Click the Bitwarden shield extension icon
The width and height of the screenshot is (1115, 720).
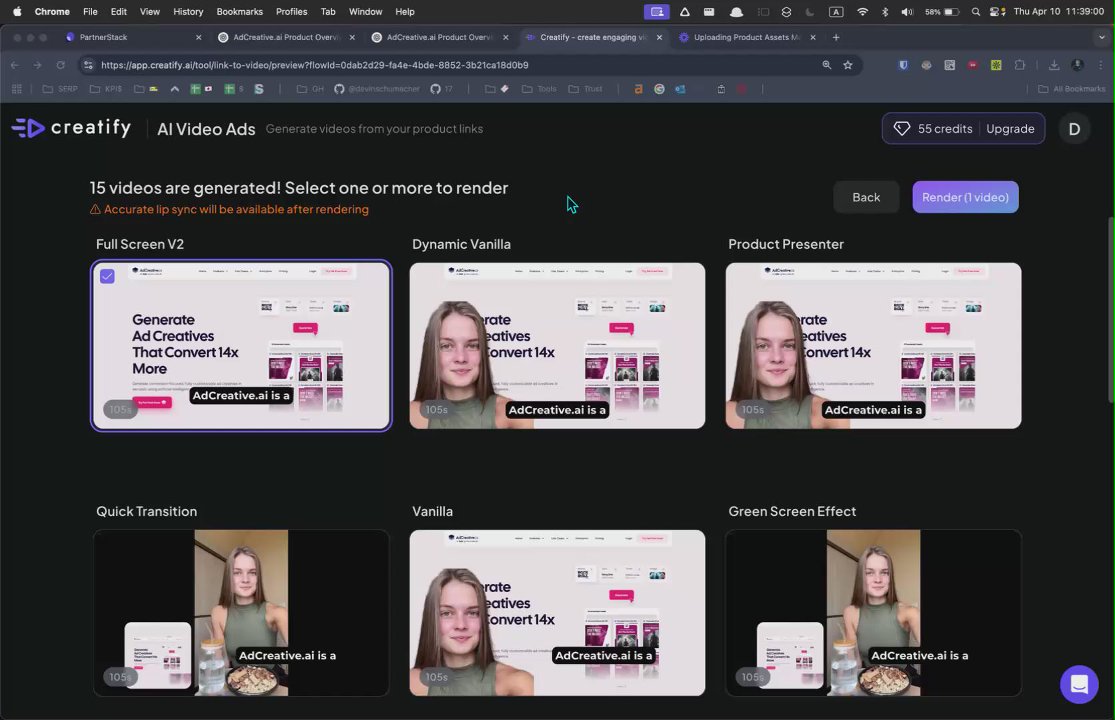(x=903, y=65)
